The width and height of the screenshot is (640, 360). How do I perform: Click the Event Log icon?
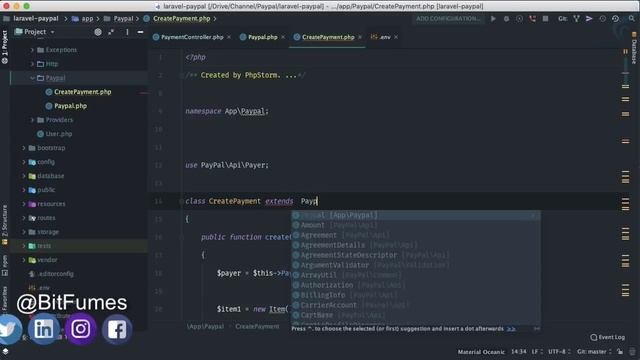(594, 337)
